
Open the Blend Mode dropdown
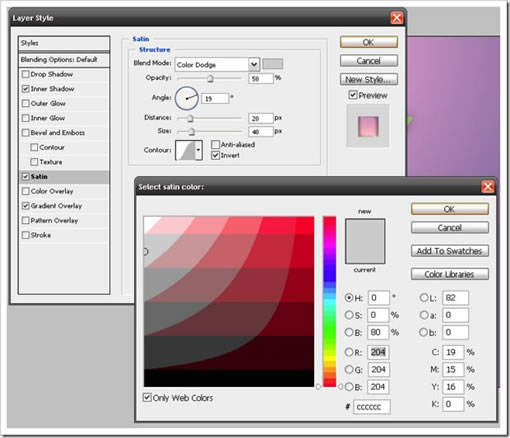tap(254, 64)
